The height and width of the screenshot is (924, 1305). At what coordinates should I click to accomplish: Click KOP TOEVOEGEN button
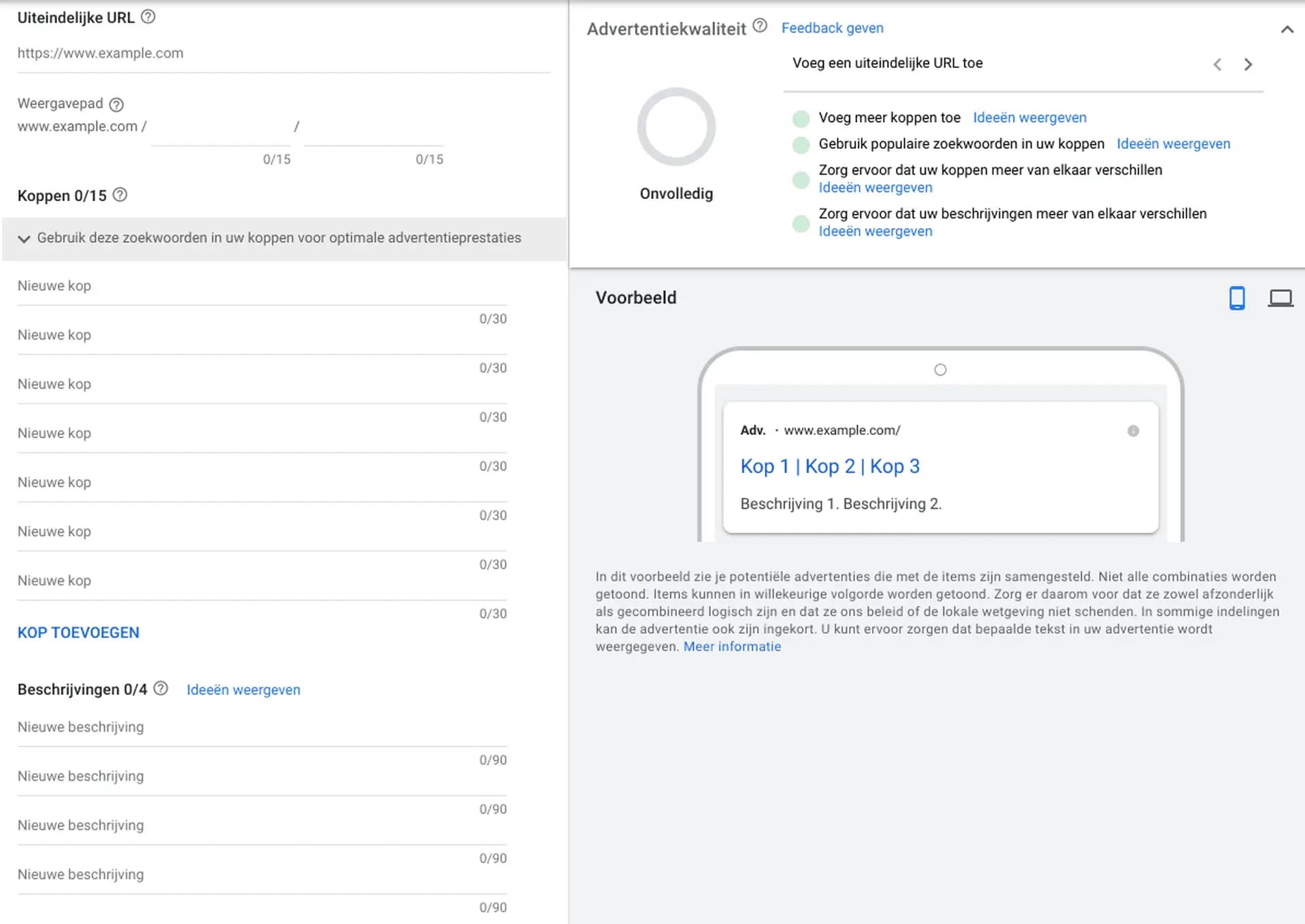(78, 633)
